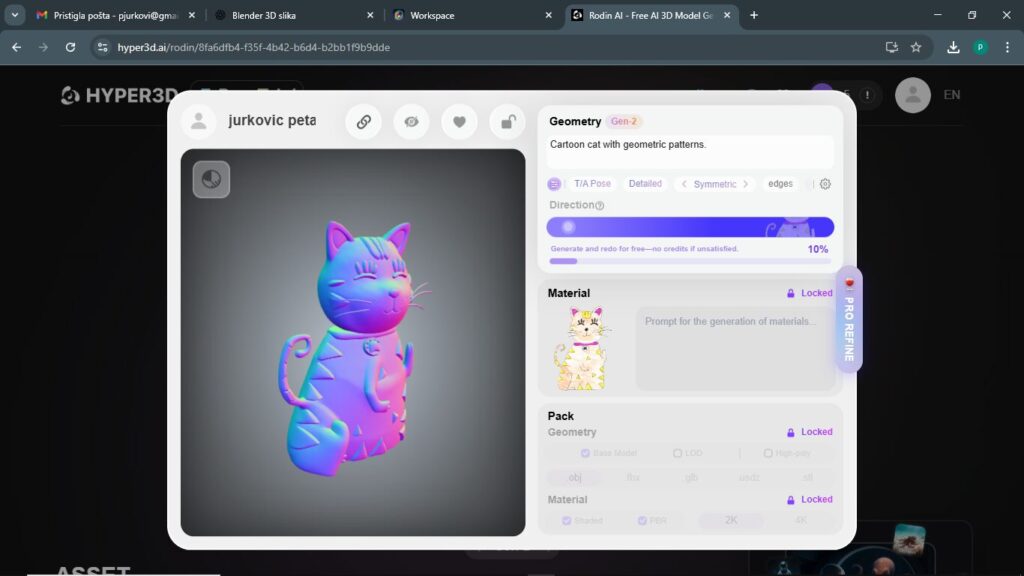
Task: Enable the High-poly checkbox
Action: (768, 453)
